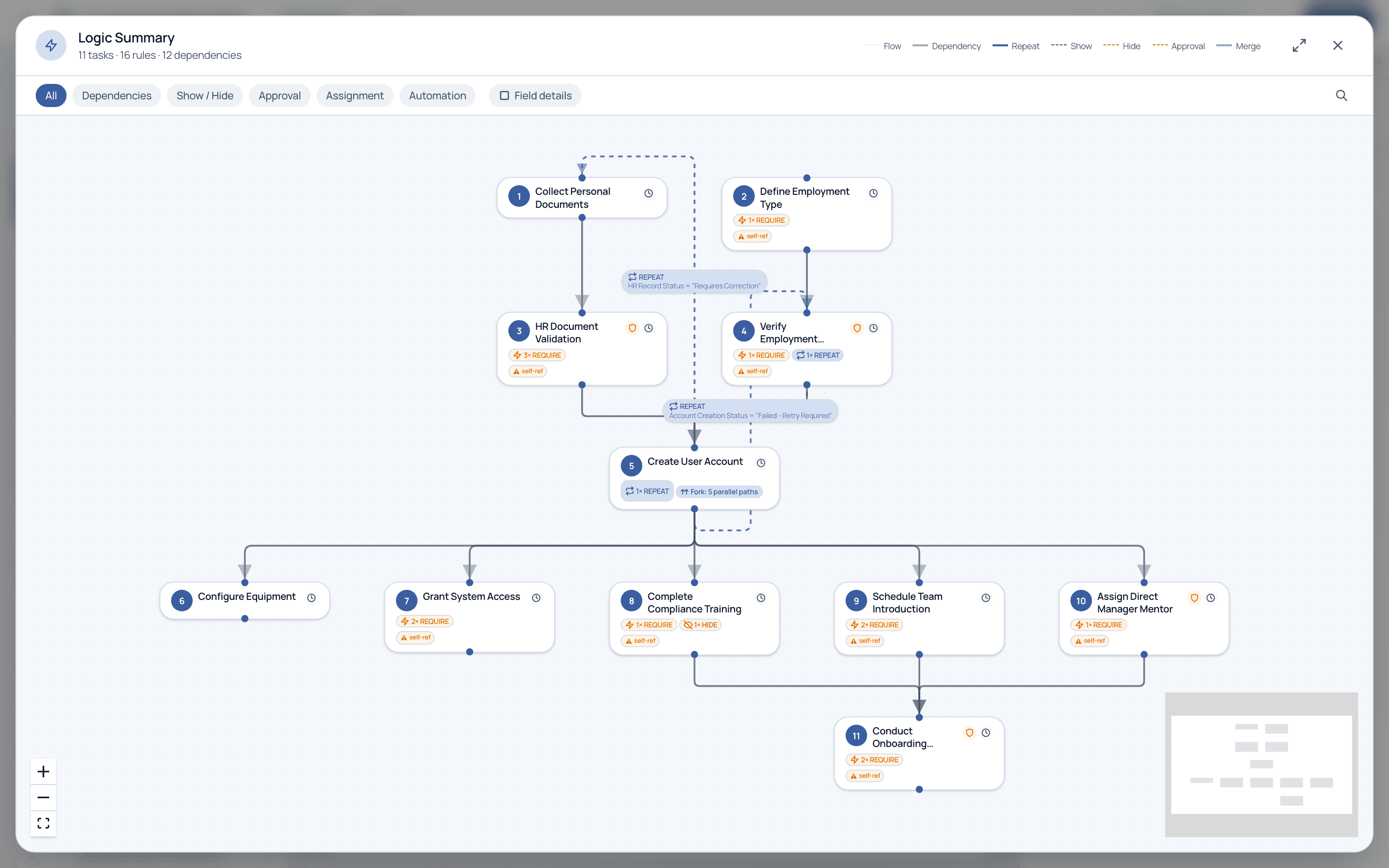Click the Dependency legend entry
1389x868 pixels.
click(946, 46)
